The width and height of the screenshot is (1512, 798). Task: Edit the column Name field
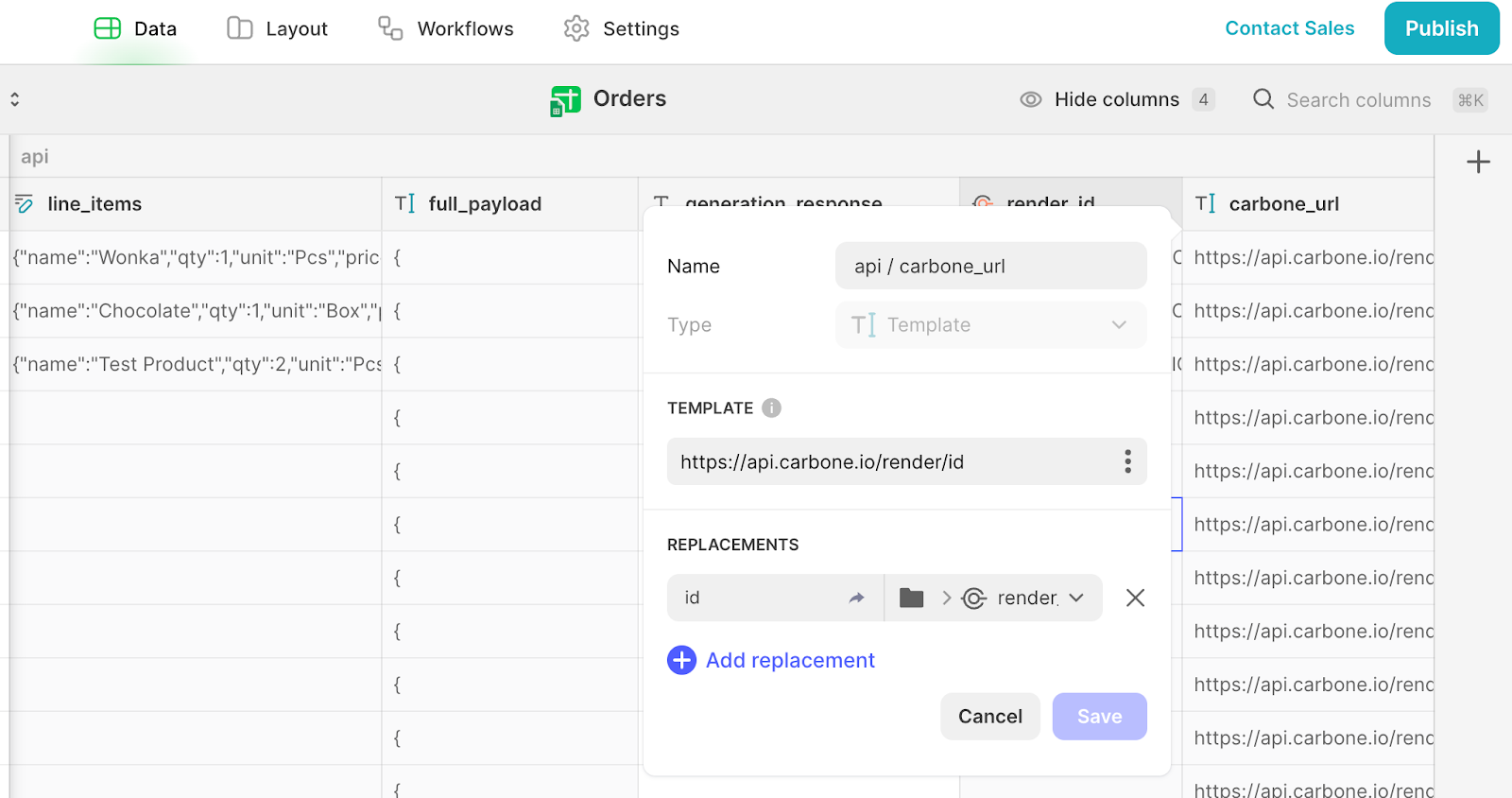[x=990, y=266]
